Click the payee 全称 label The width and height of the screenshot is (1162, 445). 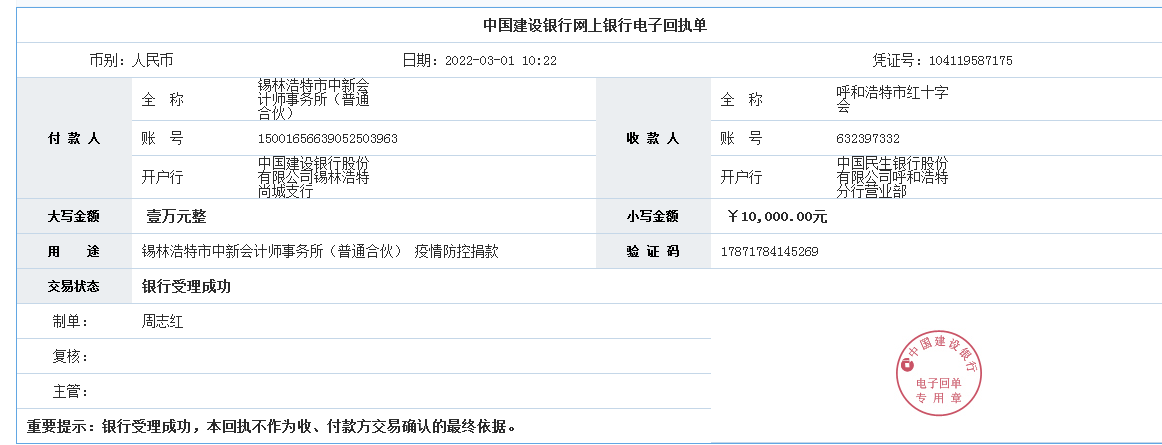(x=742, y=99)
